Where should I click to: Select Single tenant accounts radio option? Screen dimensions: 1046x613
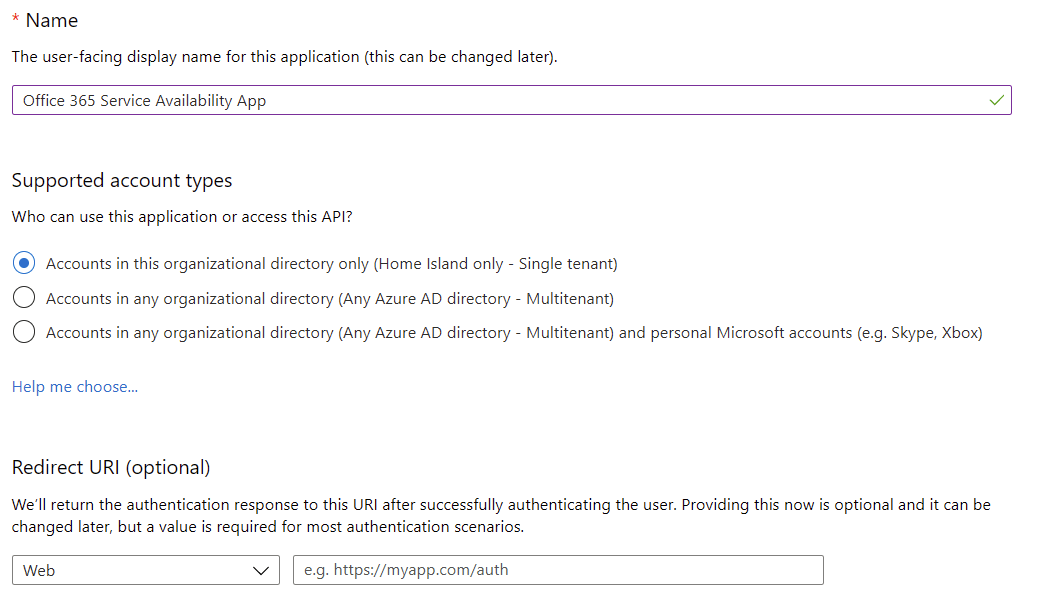click(x=24, y=263)
